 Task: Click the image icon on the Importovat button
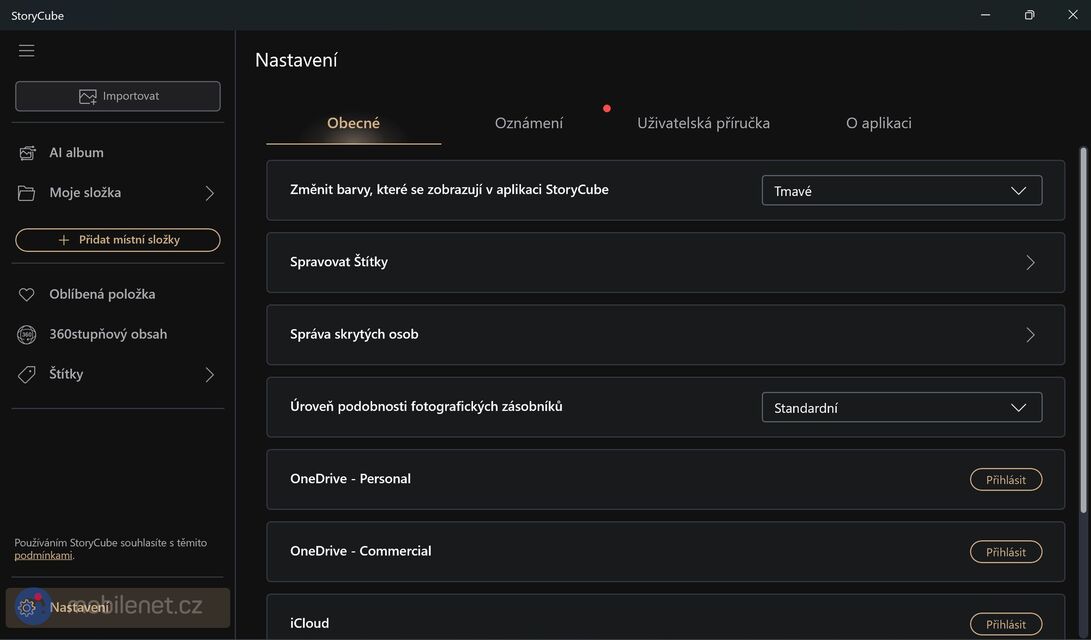(87, 97)
